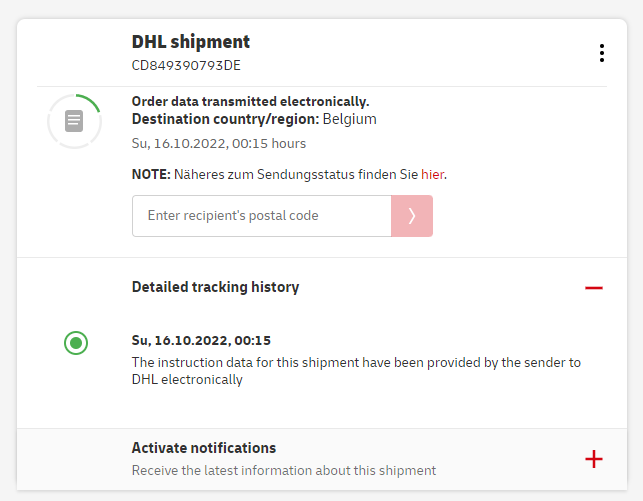Click the green arc of the progress ring
This screenshot has height=501, width=643.
pyautogui.click(x=91, y=100)
